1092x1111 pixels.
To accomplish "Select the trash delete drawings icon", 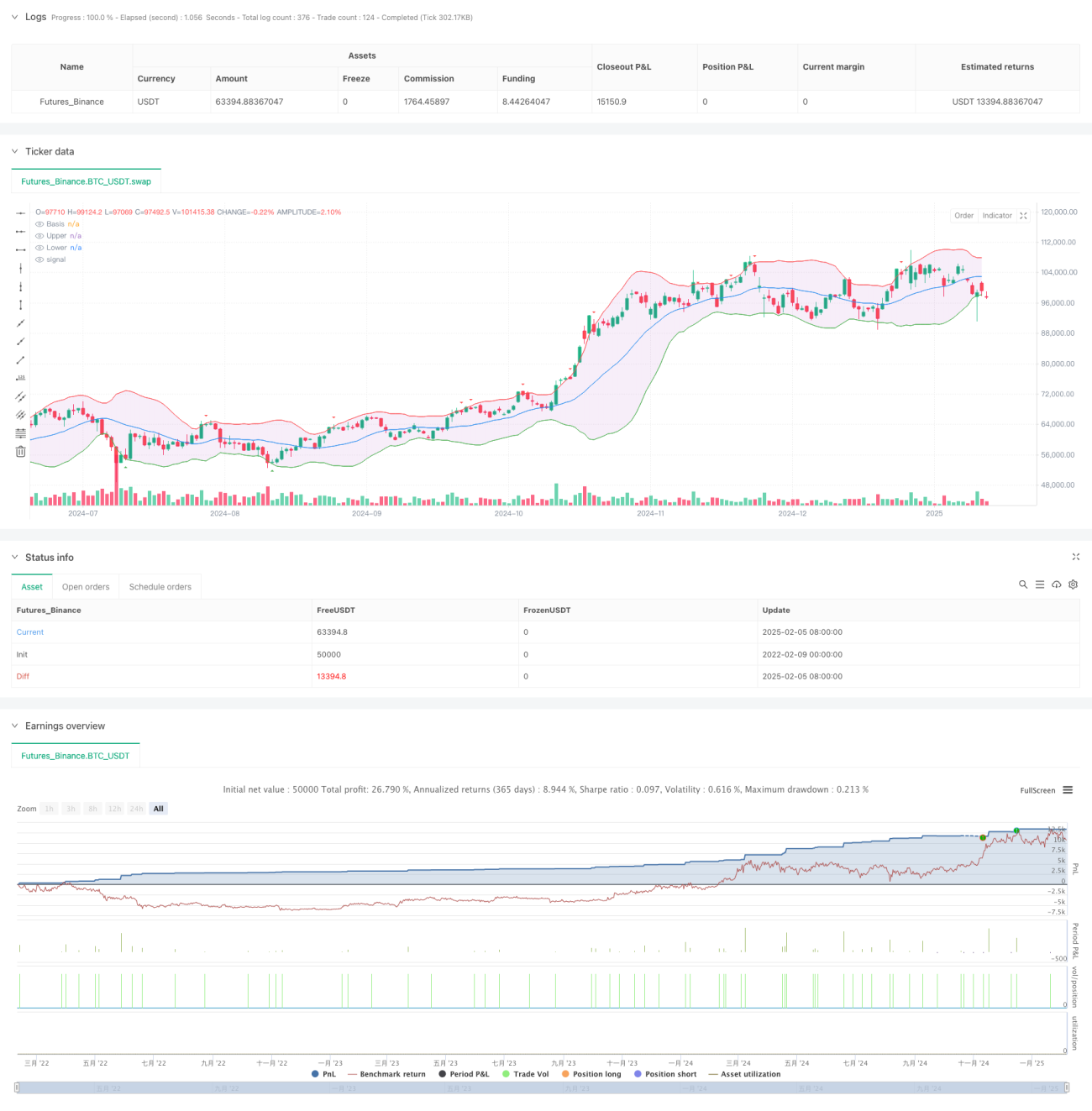I will point(20,452).
